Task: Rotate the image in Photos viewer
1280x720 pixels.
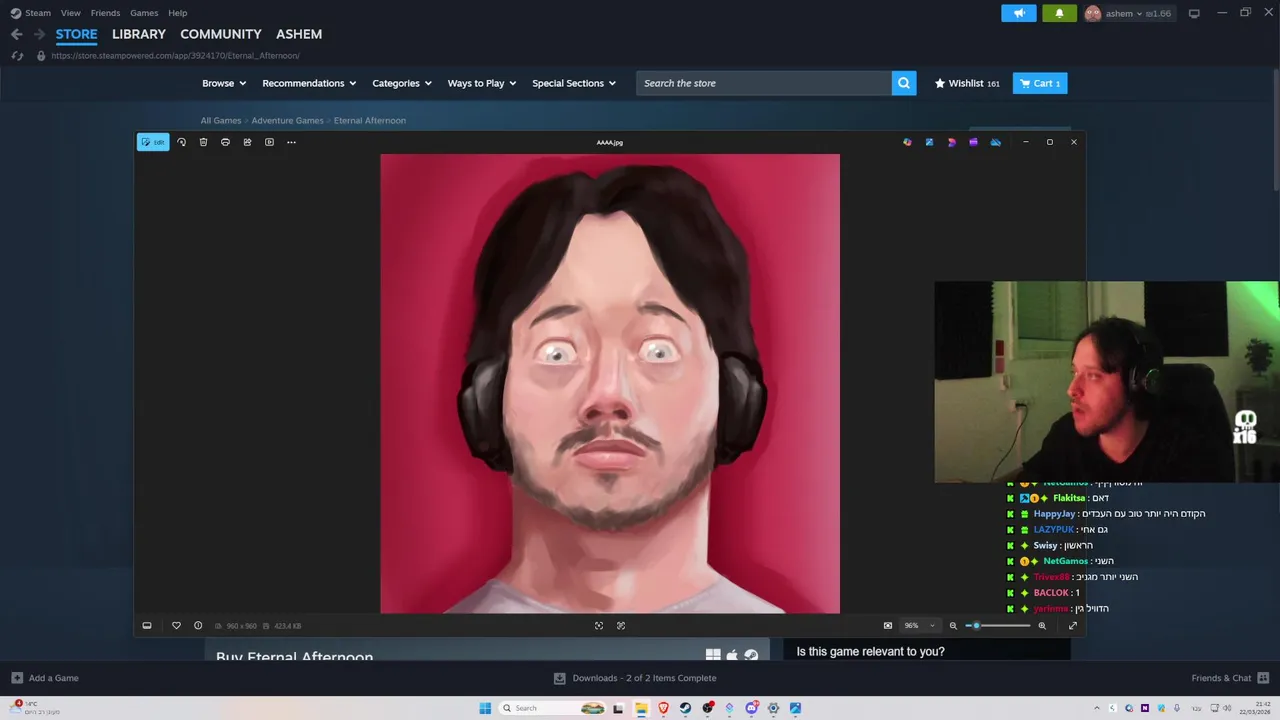Action: point(181,142)
